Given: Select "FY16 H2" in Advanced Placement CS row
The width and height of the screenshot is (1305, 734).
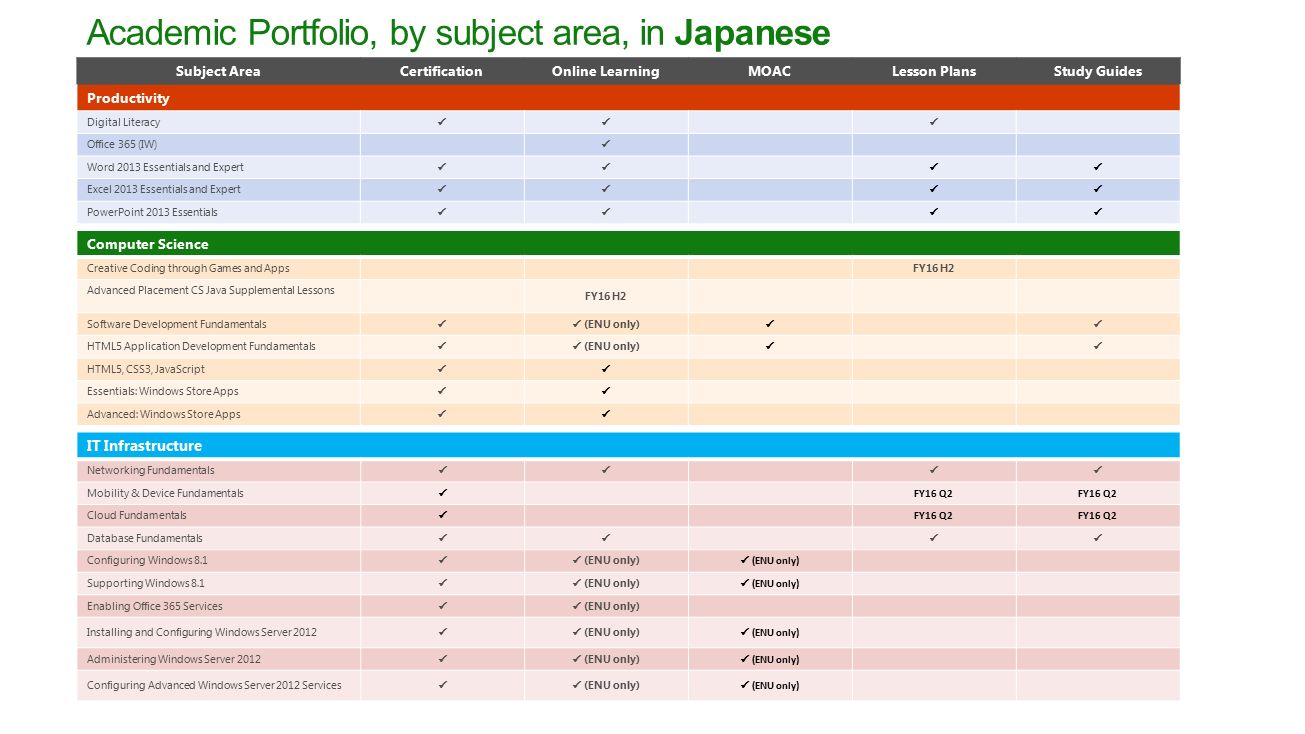Looking at the screenshot, I should [605, 296].
